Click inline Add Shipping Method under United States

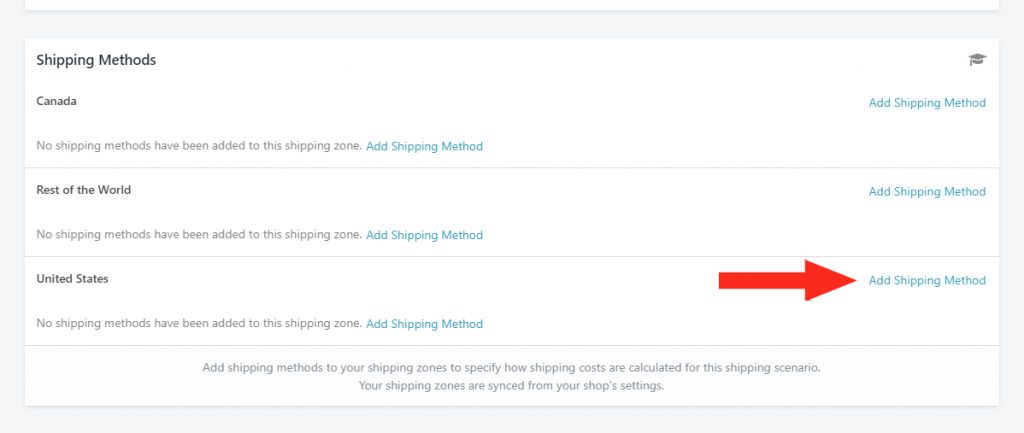coord(424,324)
